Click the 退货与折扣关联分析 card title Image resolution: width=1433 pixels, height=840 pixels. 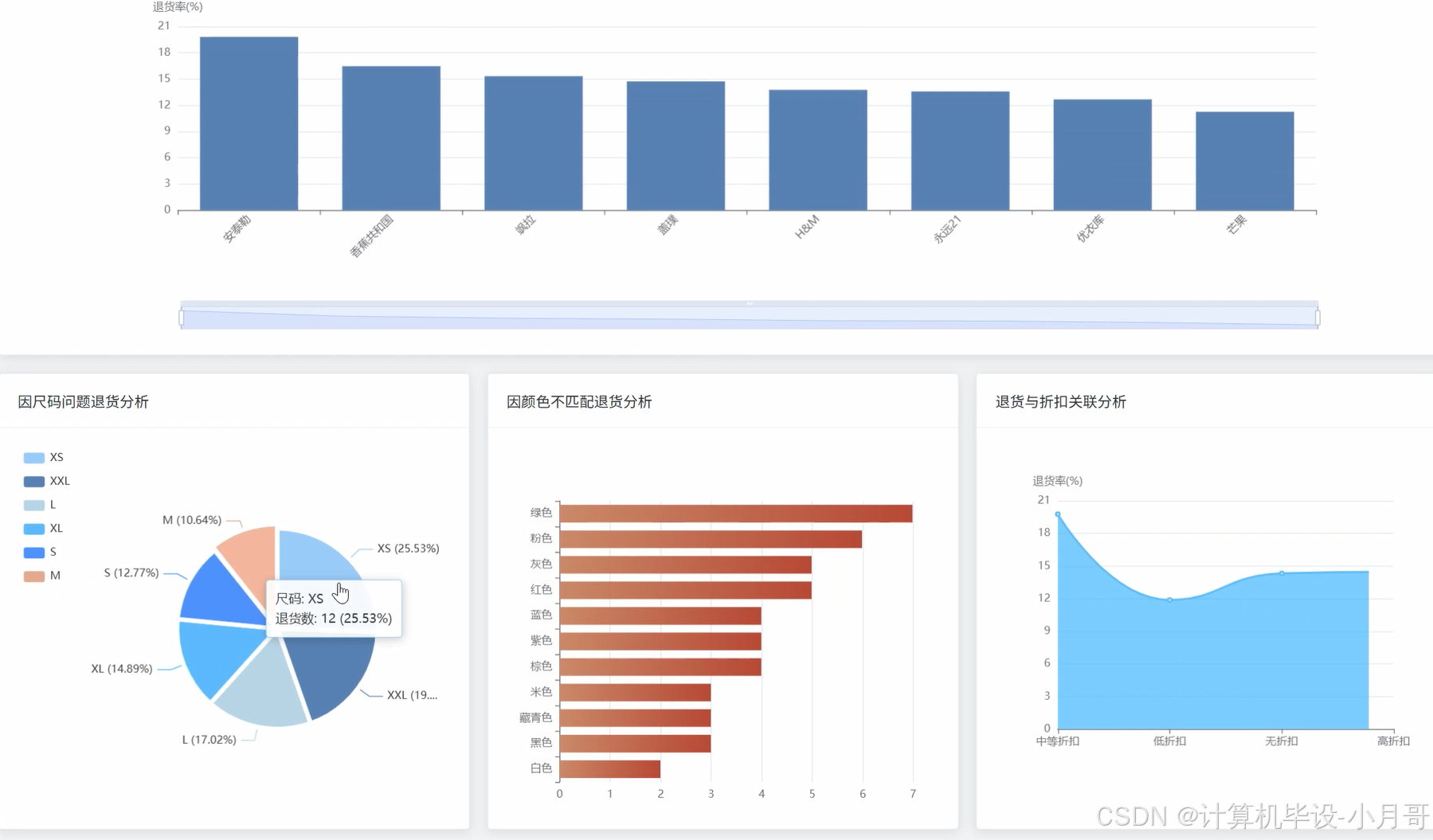click(1061, 402)
